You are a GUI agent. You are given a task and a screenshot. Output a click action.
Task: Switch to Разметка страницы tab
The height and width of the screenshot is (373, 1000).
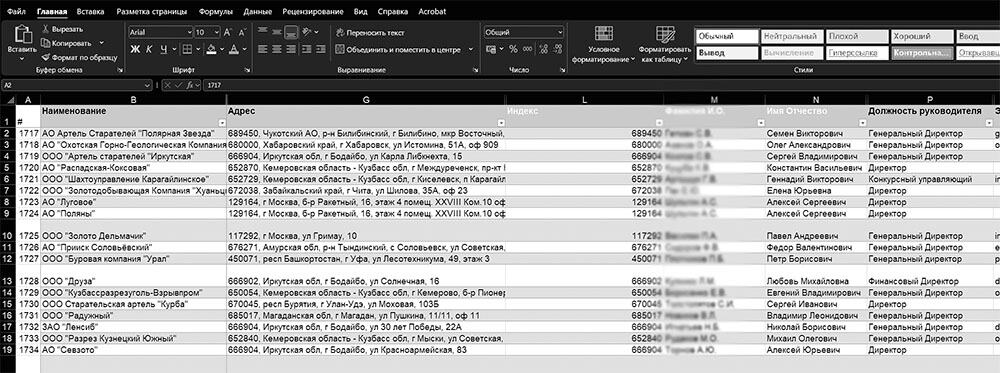[x=152, y=12]
